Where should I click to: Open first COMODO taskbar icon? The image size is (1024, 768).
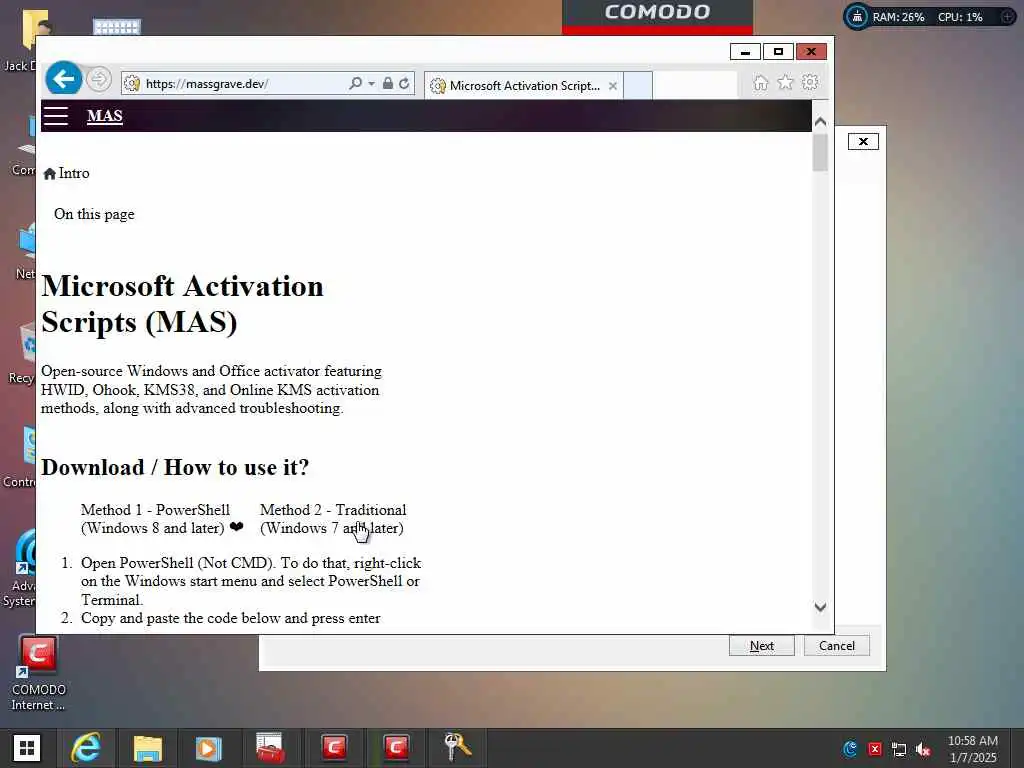click(334, 747)
